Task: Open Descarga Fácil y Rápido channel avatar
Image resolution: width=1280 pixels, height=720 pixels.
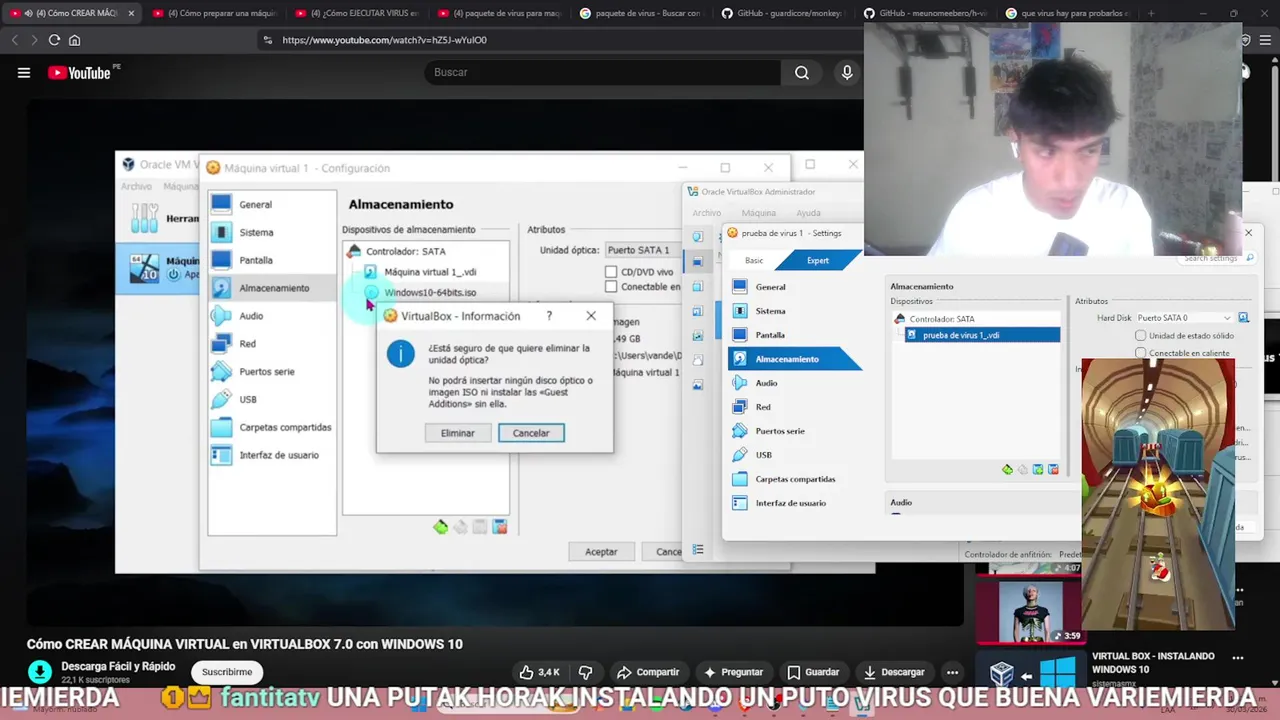Action: pyautogui.click(x=40, y=672)
